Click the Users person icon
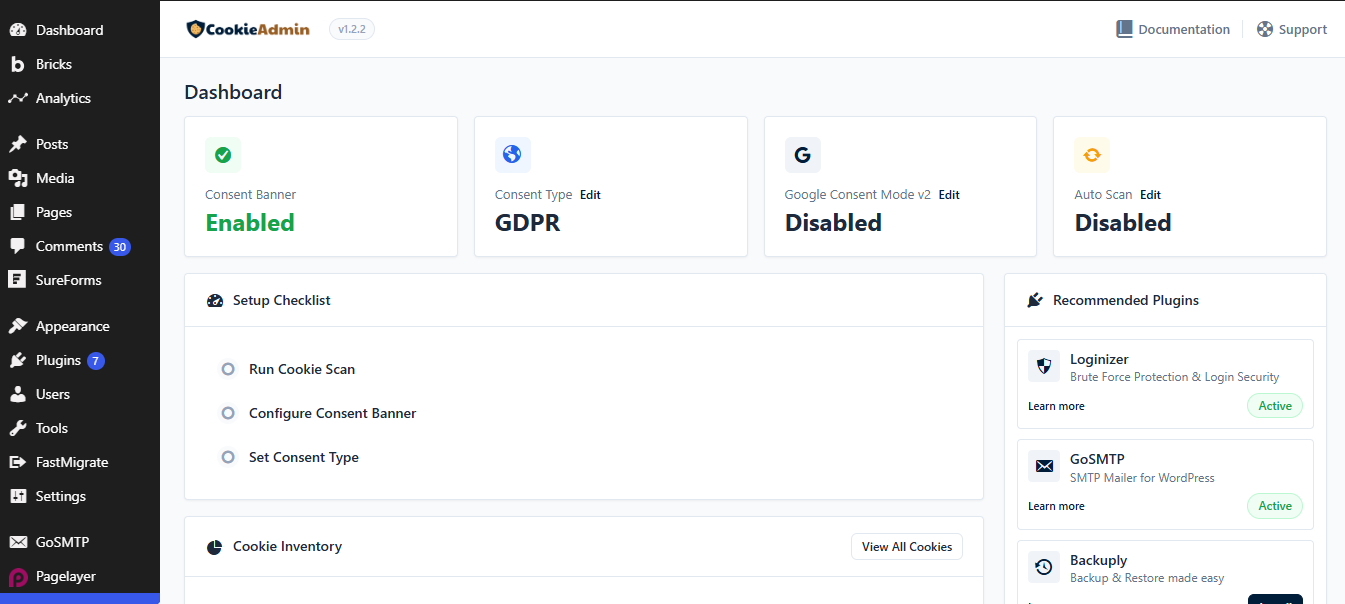Screen dimensions: 1345x604 point(18,394)
